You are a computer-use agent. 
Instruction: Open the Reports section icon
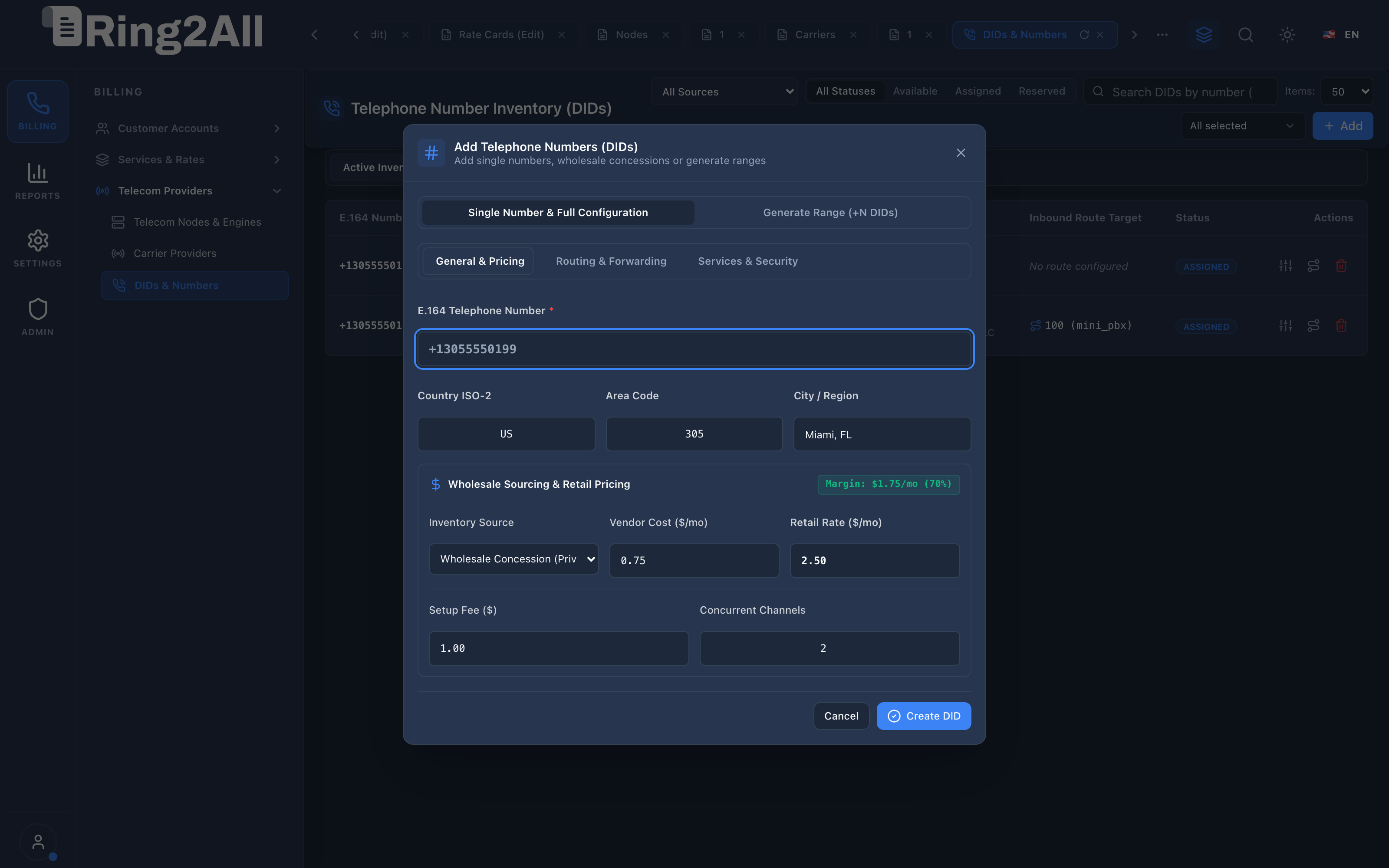point(37,180)
